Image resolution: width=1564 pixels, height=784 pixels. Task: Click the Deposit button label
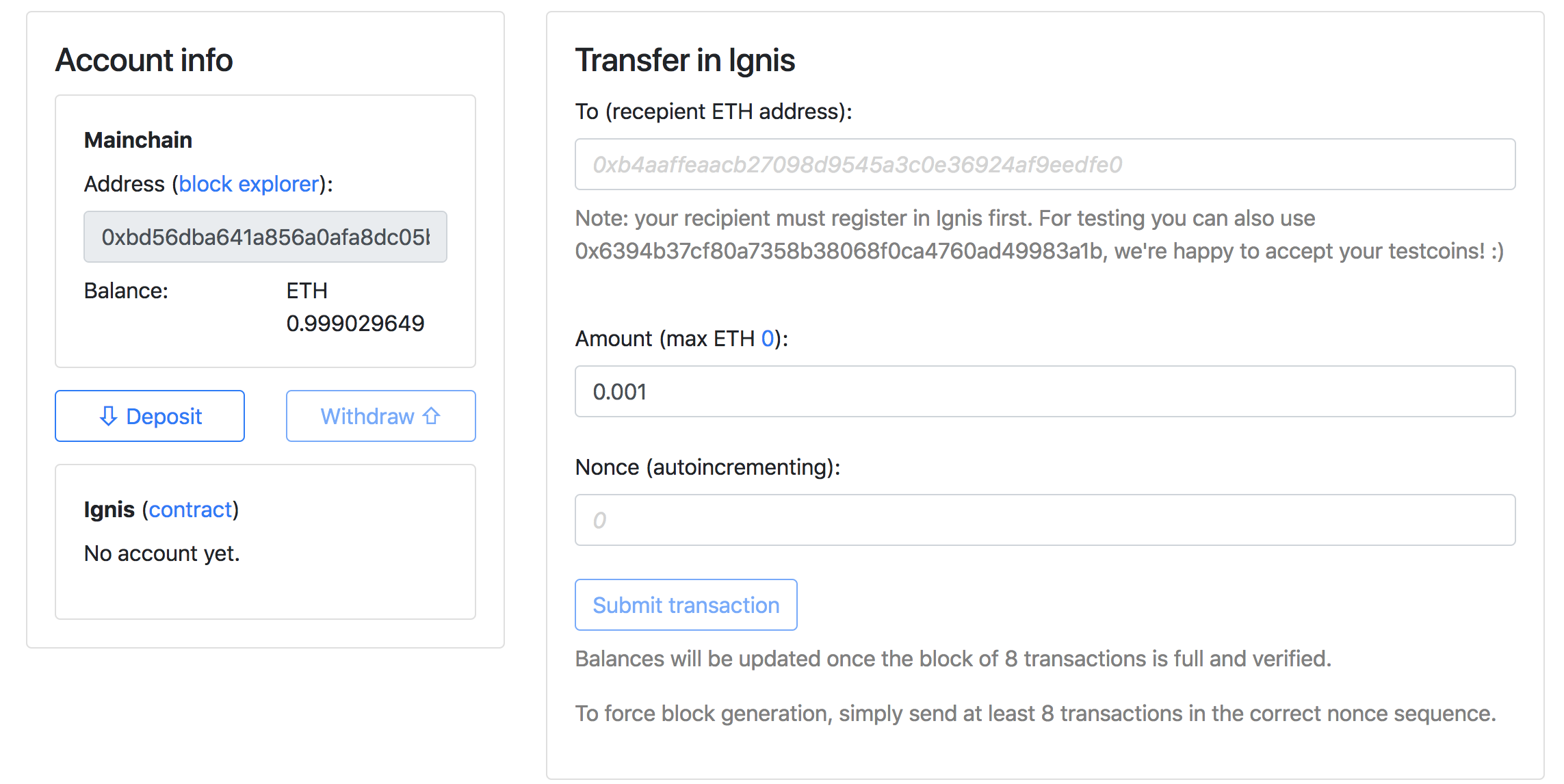pyautogui.click(x=164, y=416)
